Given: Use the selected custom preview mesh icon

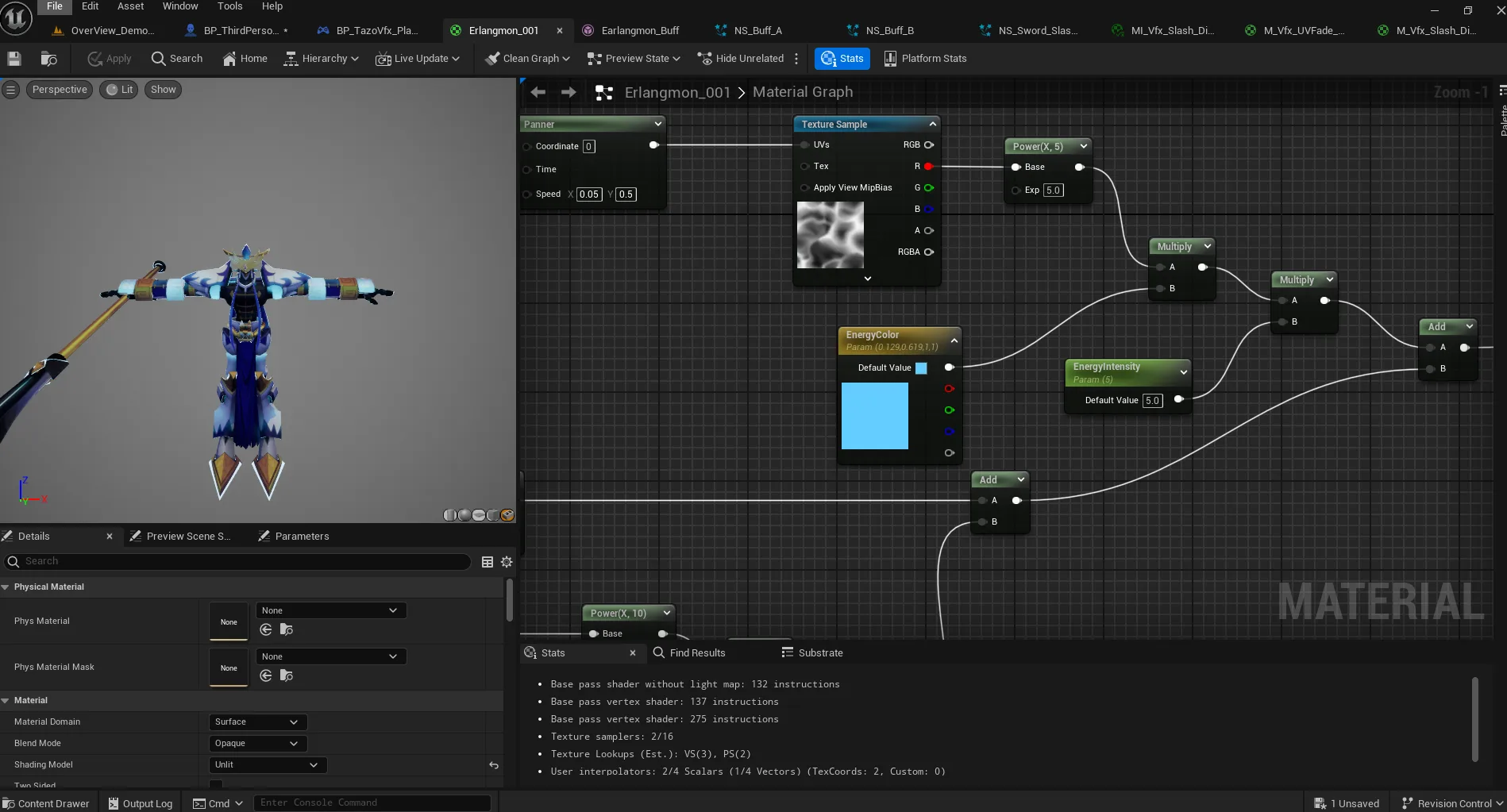Looking at the screenshot, I should [507, 515].
